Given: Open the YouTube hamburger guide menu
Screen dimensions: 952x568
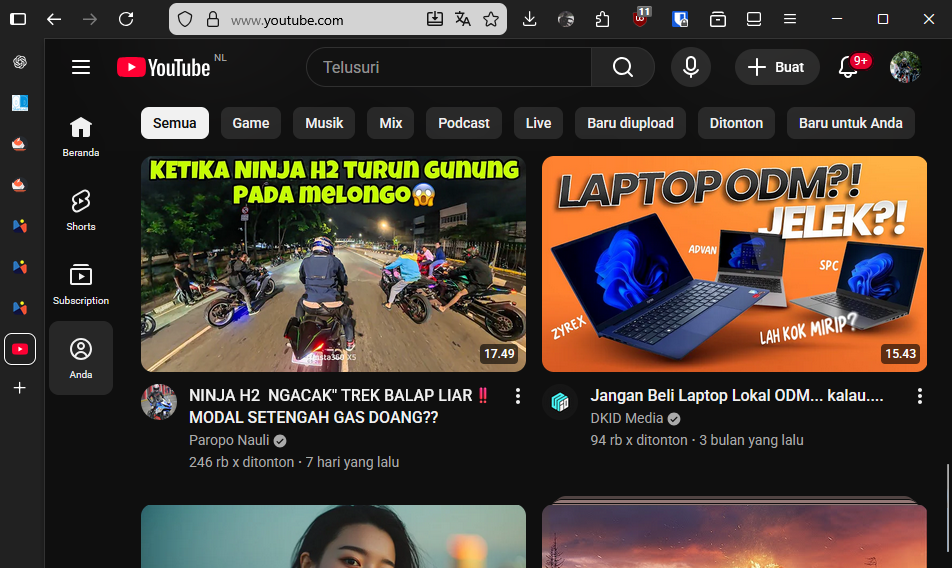Looking at the screenshot, I should tap(81, 67).
